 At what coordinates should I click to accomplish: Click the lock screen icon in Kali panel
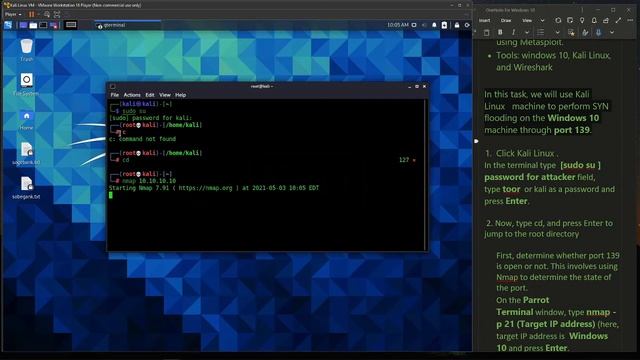(457, 25)
